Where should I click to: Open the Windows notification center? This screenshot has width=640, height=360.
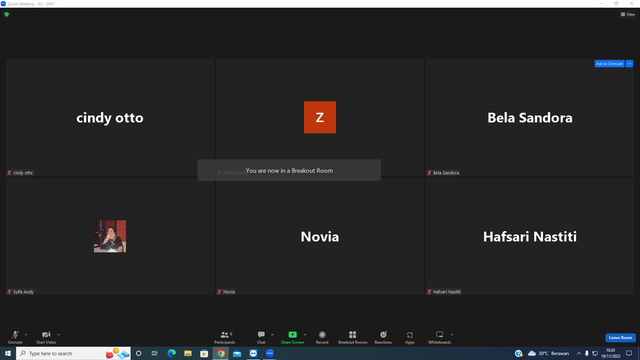click(629, 353)
